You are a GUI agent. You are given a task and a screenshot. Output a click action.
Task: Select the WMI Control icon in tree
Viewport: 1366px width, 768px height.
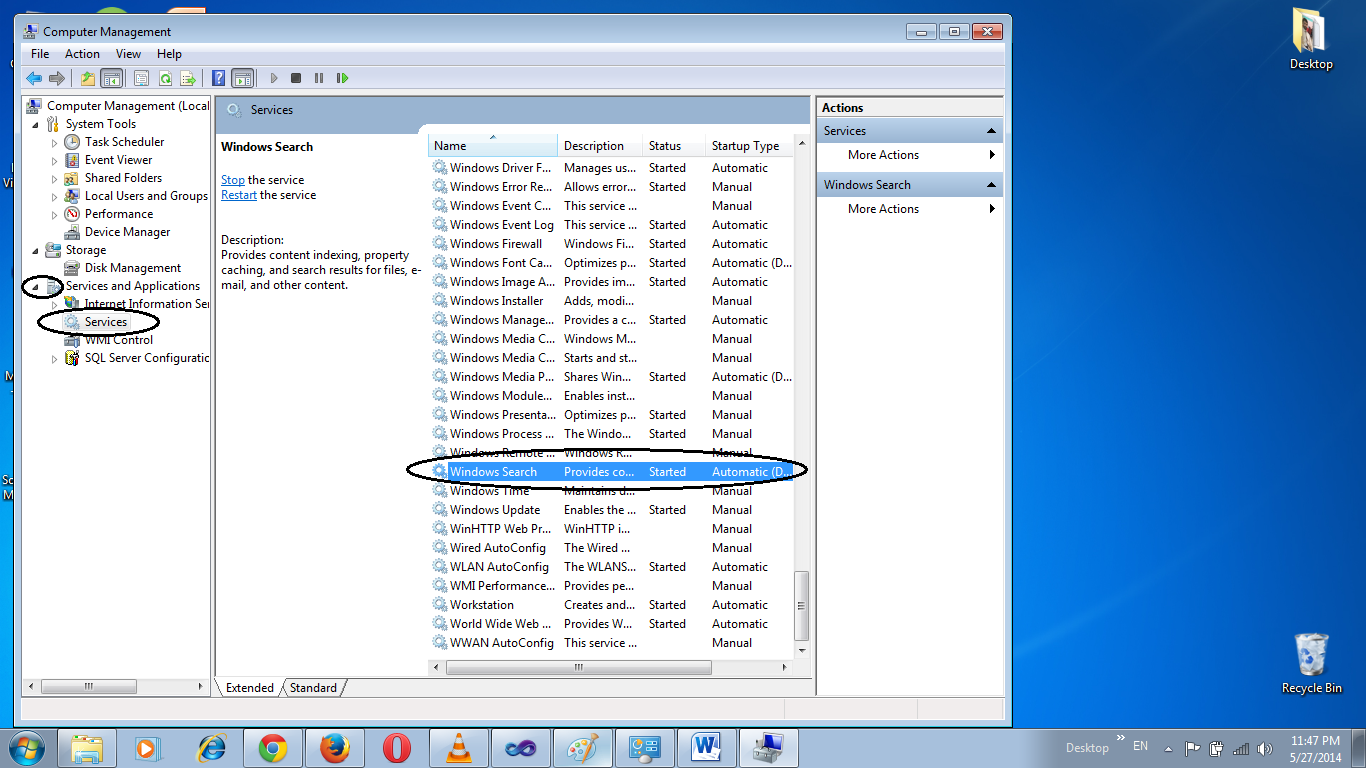pyautogui.click(x=72, y=340)
